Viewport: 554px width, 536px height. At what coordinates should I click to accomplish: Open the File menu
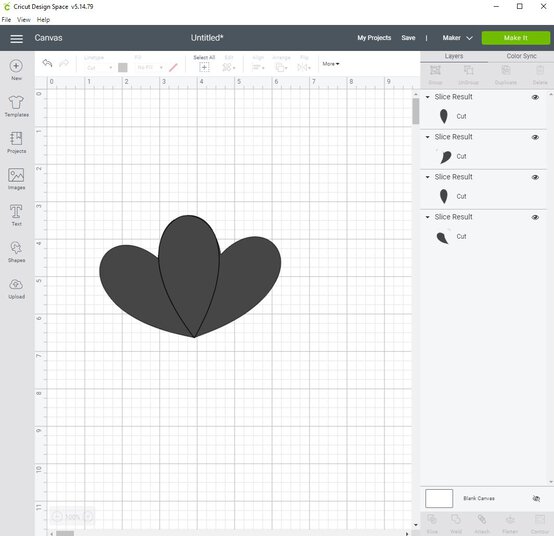click(6, 20)
